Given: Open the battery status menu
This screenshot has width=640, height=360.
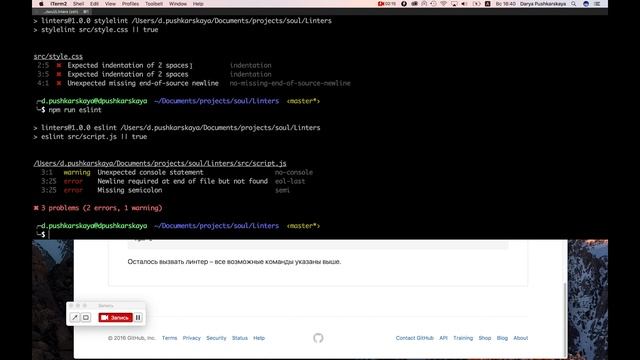Looking at the screenshot, I should [x=476, y=4].
